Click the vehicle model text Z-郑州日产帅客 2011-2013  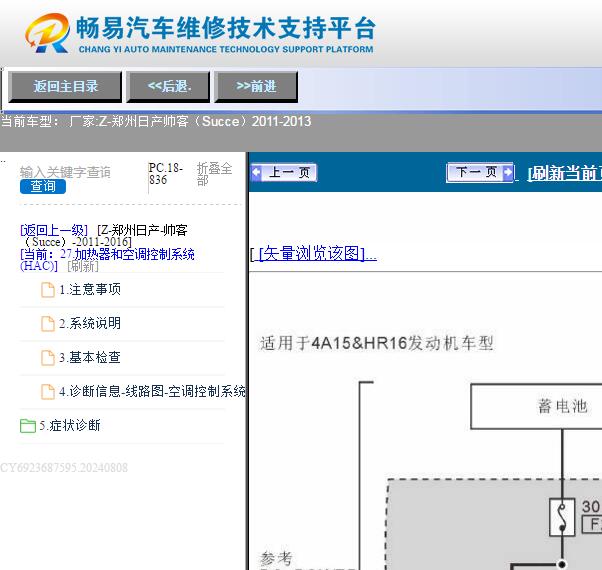tap(205, 122)
